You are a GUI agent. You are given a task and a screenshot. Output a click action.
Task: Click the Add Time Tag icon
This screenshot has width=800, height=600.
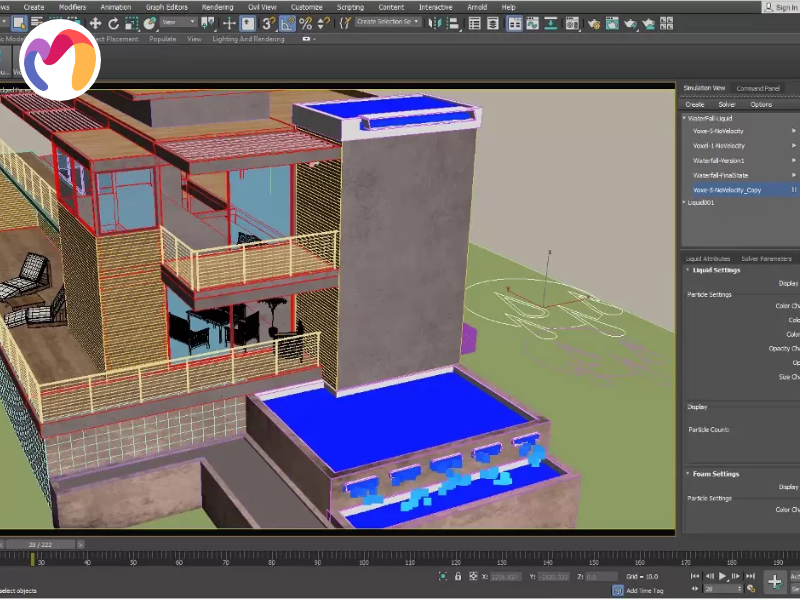coord(618,590)
